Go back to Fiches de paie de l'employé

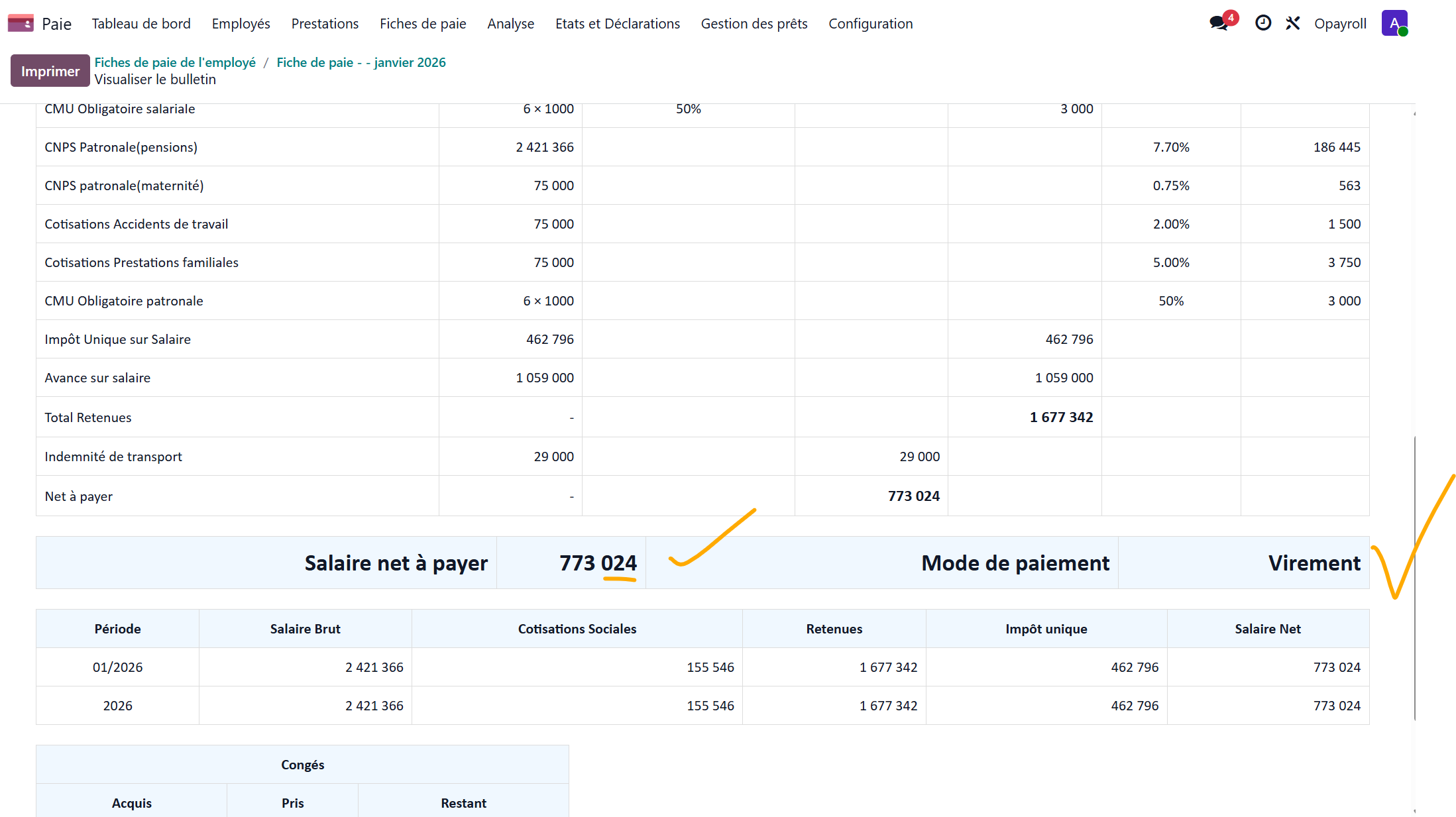[175, 62]
